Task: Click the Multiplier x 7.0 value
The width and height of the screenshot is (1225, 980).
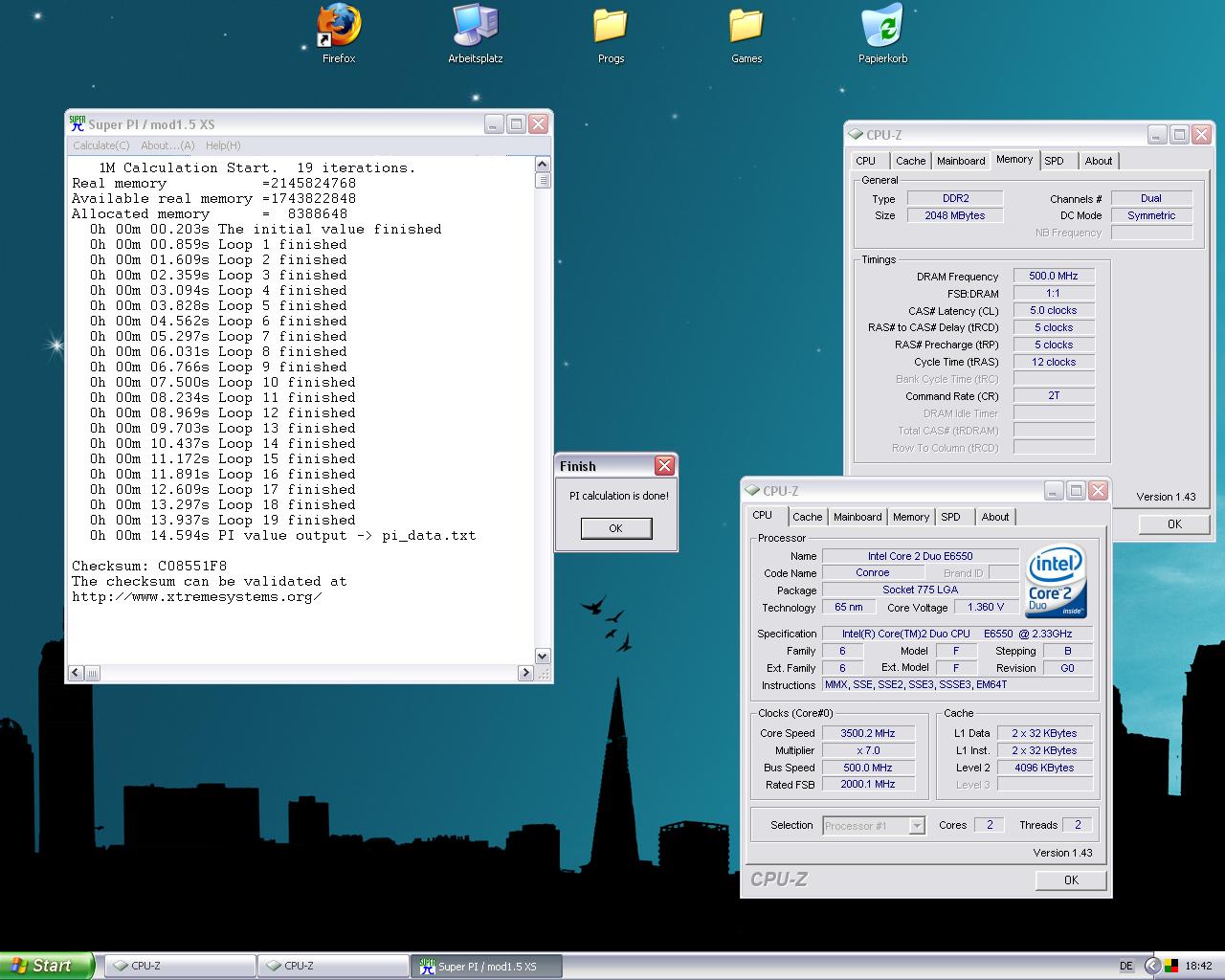Action: [868, 750]
